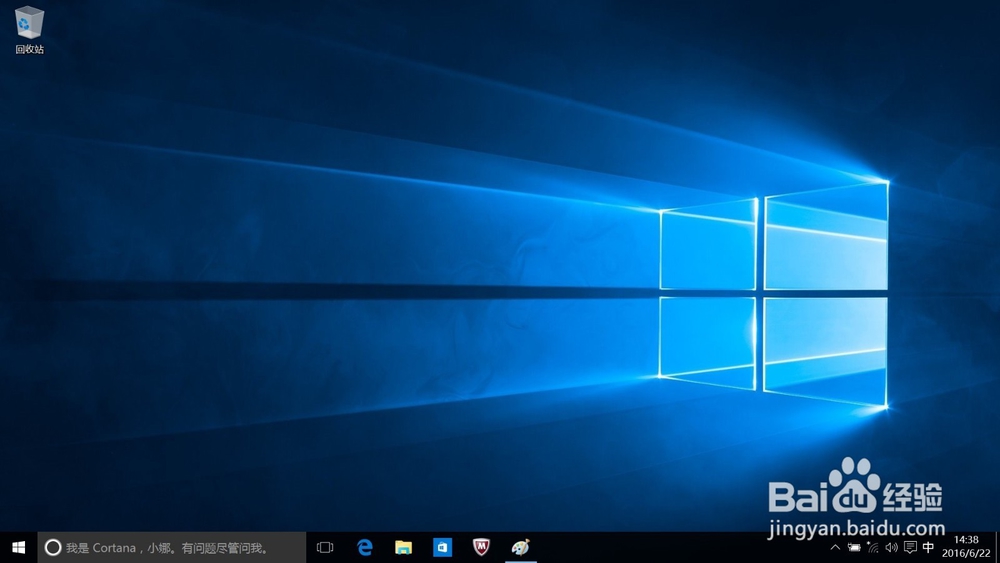This screenshot has height=563, width=1000.
Task: Open File Explorer from taskbar
Action: (x=403, y=547)
